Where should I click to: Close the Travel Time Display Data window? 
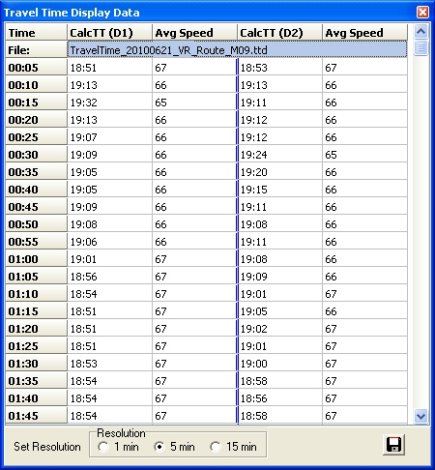coord(423,13)
